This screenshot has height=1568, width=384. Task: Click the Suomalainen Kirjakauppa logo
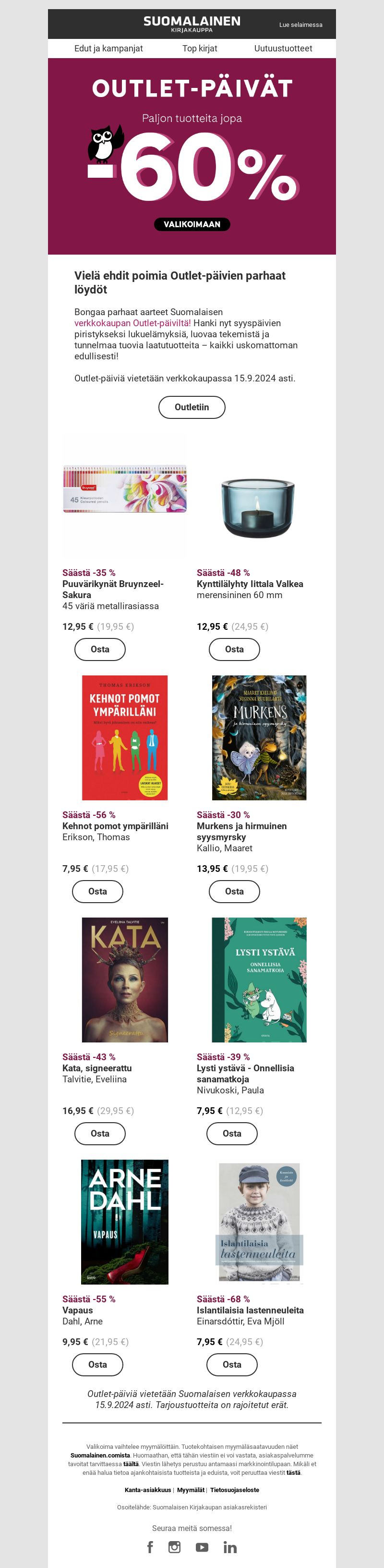tap(192, 24)
